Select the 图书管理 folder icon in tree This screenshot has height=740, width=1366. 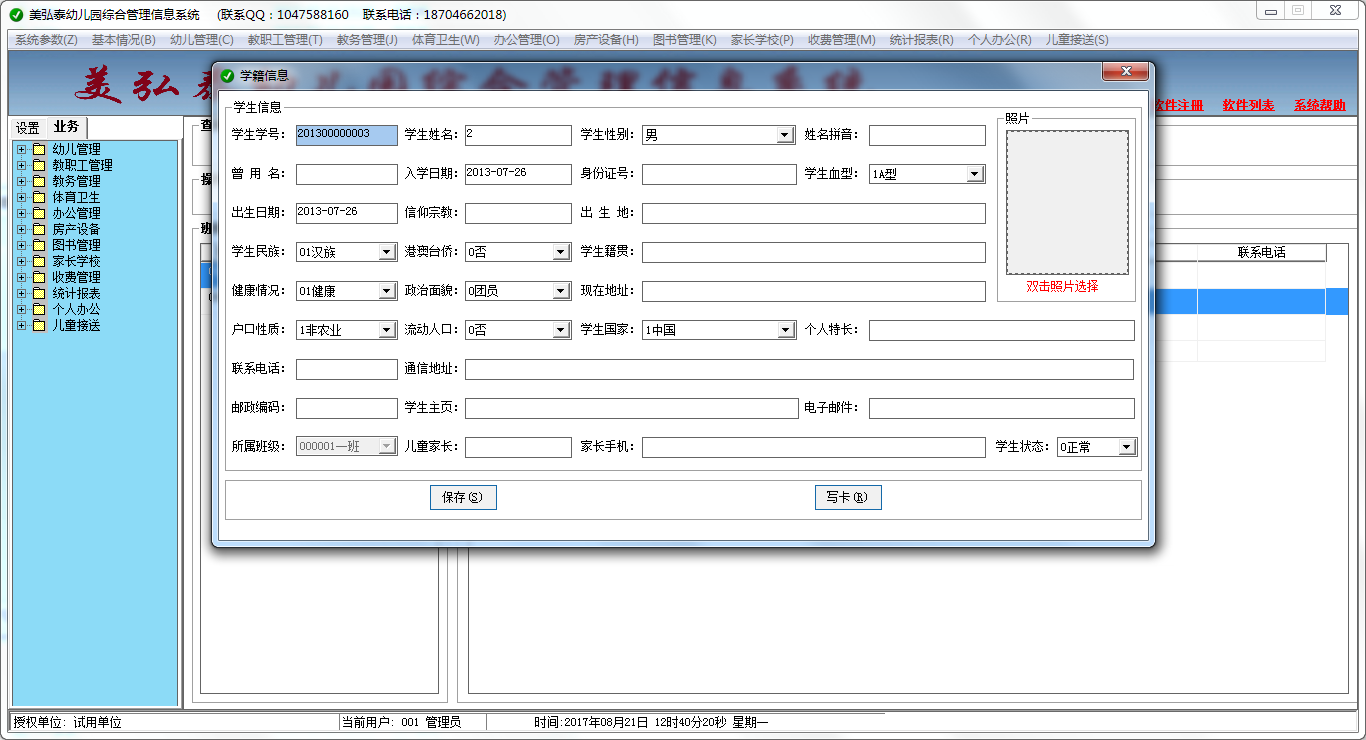pos(39,245)
